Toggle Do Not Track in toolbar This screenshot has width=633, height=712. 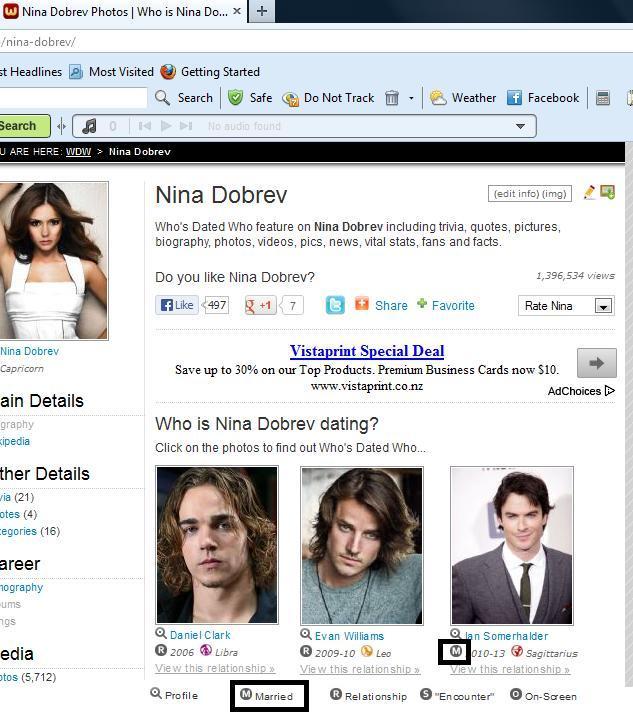click(x=328, y=98)
